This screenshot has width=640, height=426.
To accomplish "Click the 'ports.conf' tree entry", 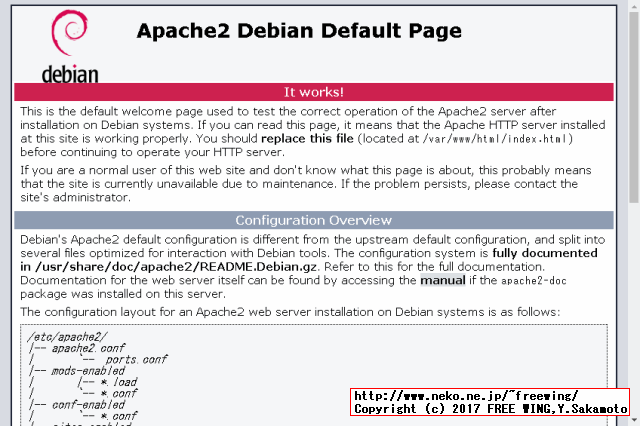I will tap(136, 359).
